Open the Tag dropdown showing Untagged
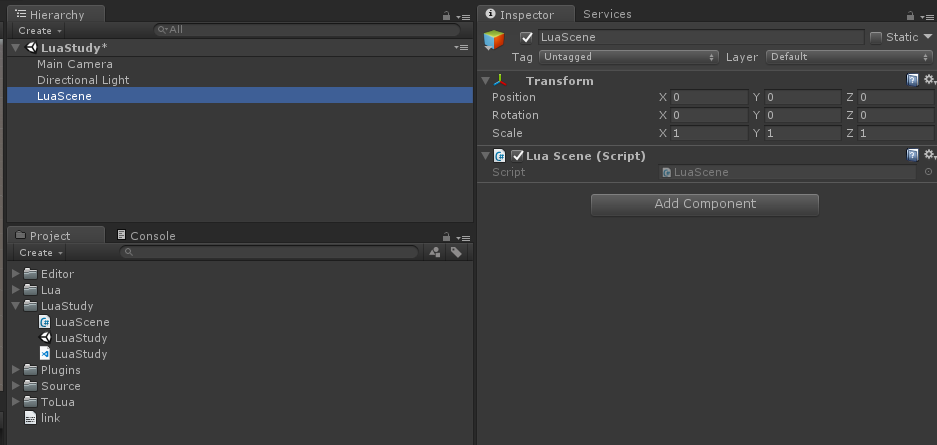This screenshot has height=445, width=937. 628,57
